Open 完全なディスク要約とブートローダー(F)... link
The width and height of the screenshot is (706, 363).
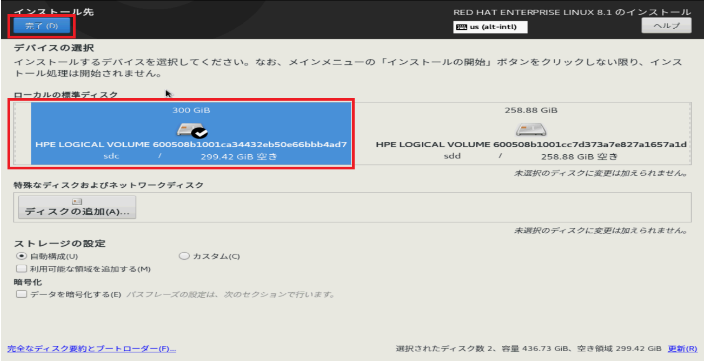pyautogui.click(x=91, y=349)
